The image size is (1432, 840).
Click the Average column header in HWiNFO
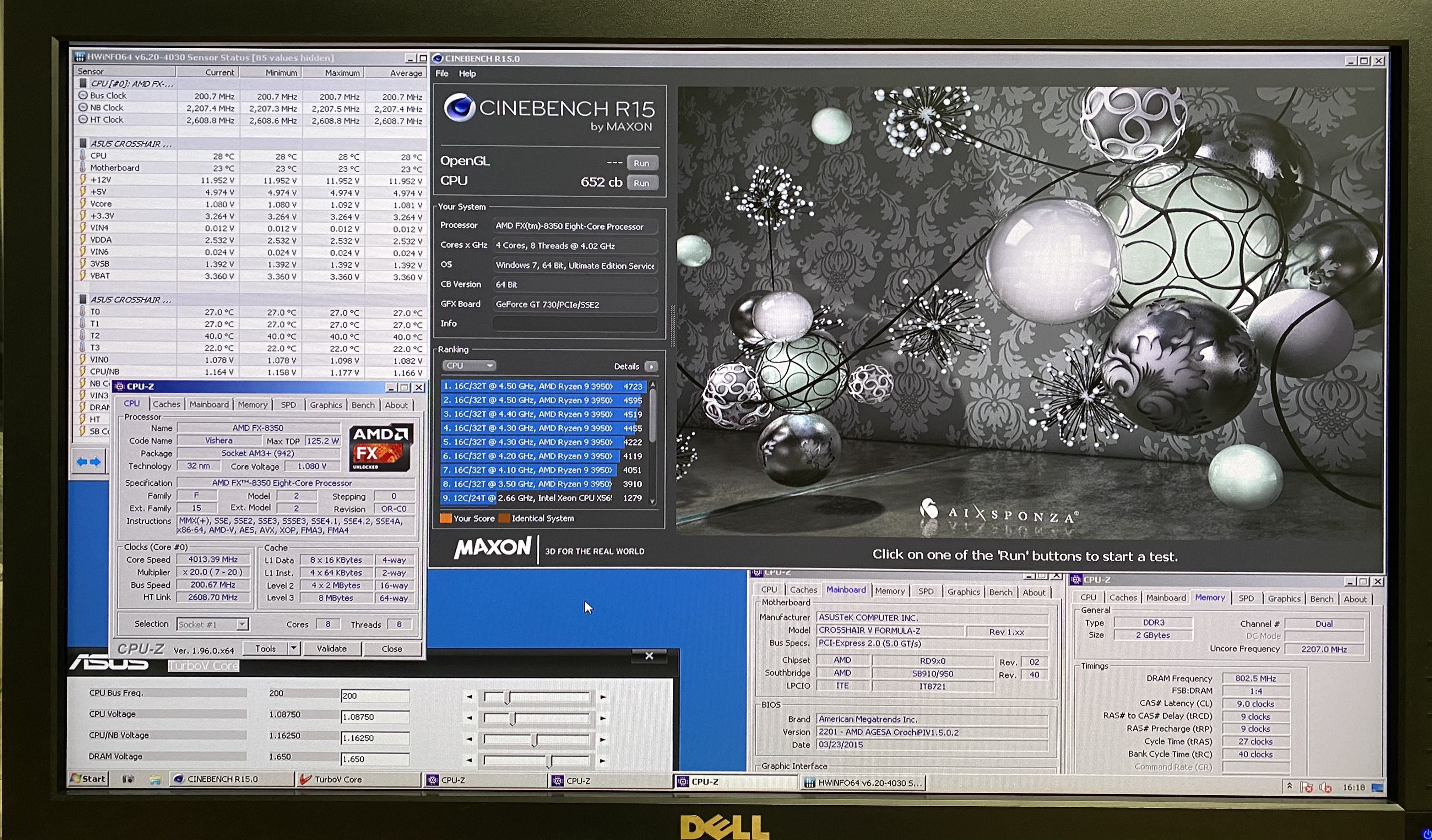pos(396,73)
